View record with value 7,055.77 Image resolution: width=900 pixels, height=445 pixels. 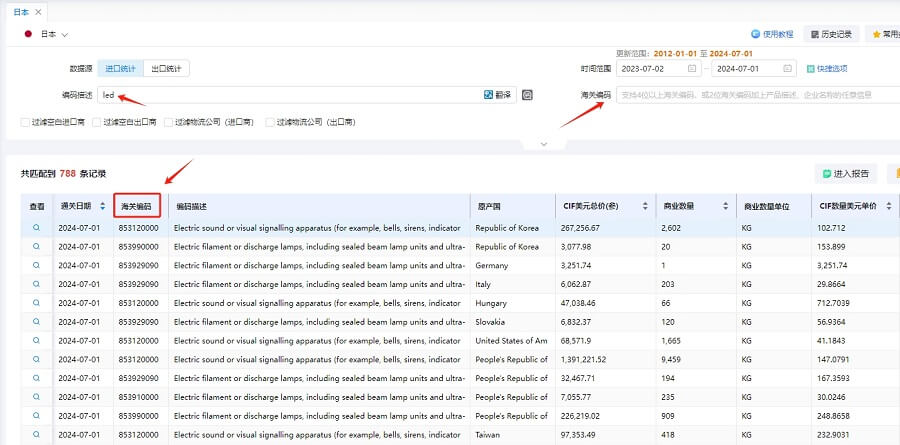(x=36, y=397)
